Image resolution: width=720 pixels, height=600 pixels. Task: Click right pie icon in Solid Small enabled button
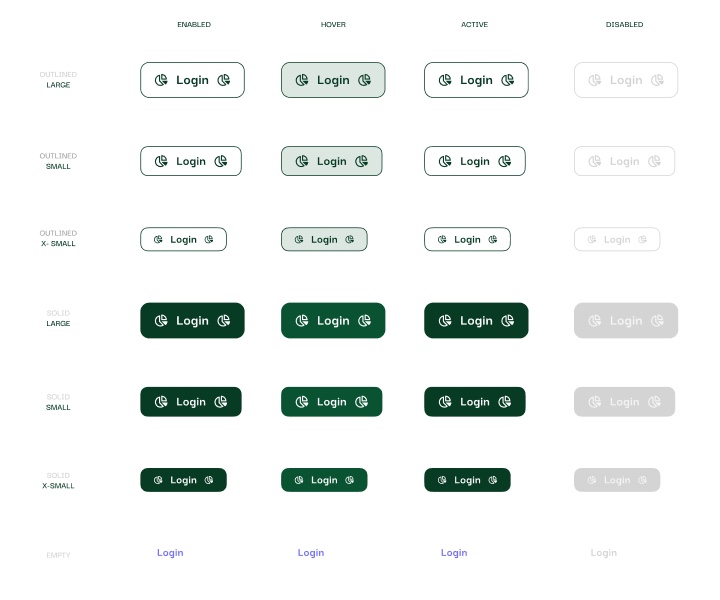tap(221, 402)
